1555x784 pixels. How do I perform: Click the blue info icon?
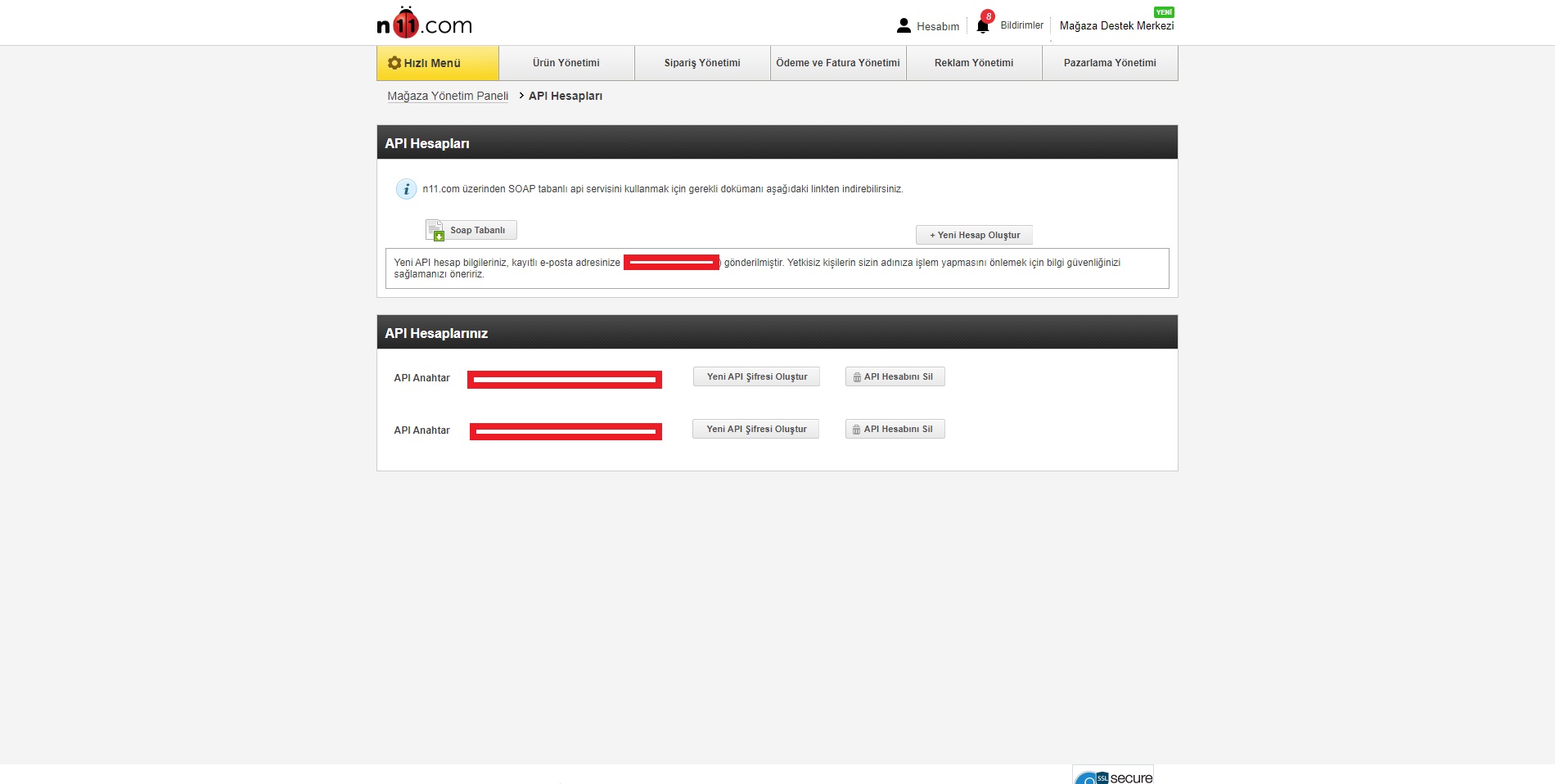406,189
